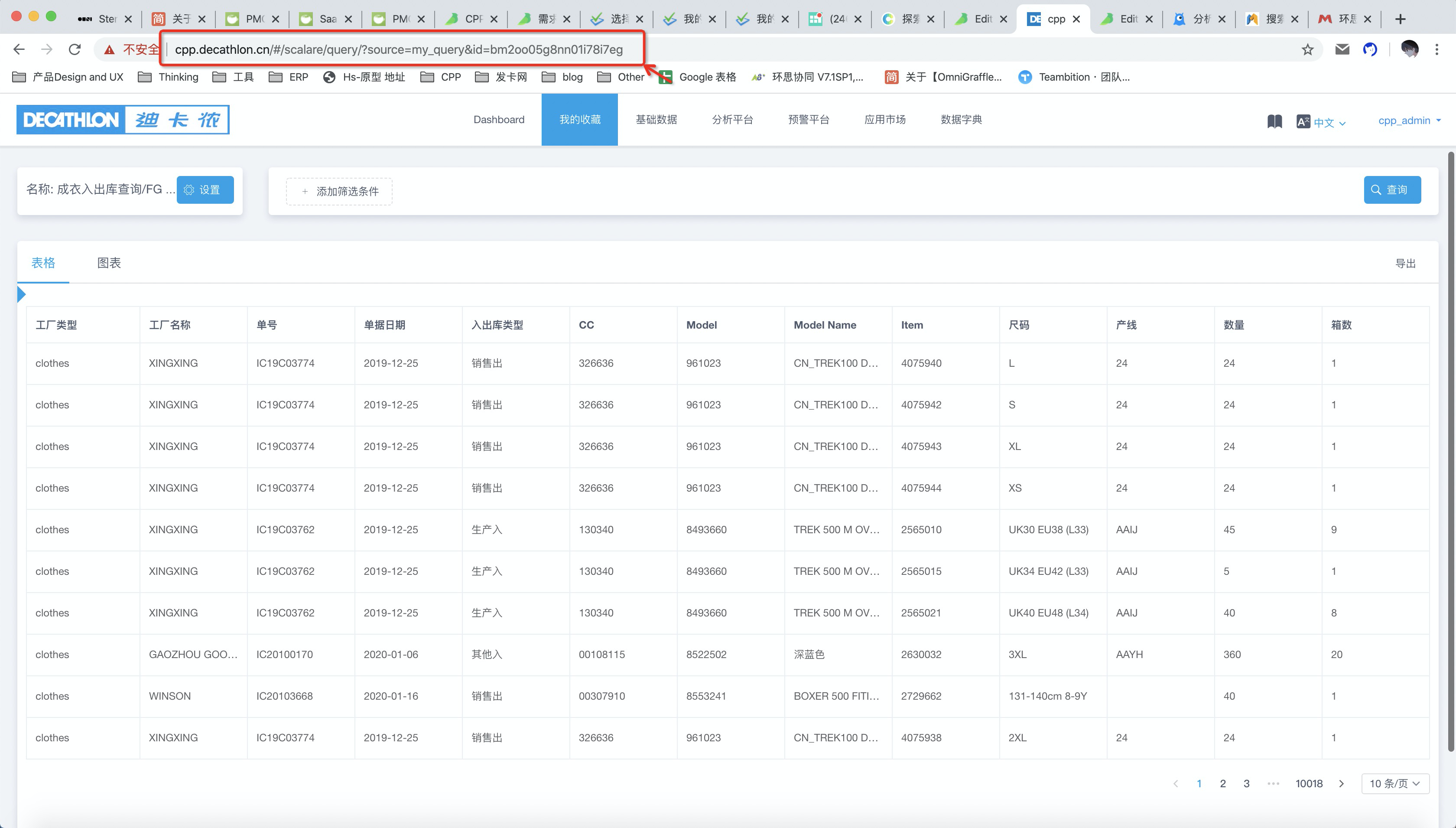Open the 10 条/页 page size selector

(x=1394, y=784)
